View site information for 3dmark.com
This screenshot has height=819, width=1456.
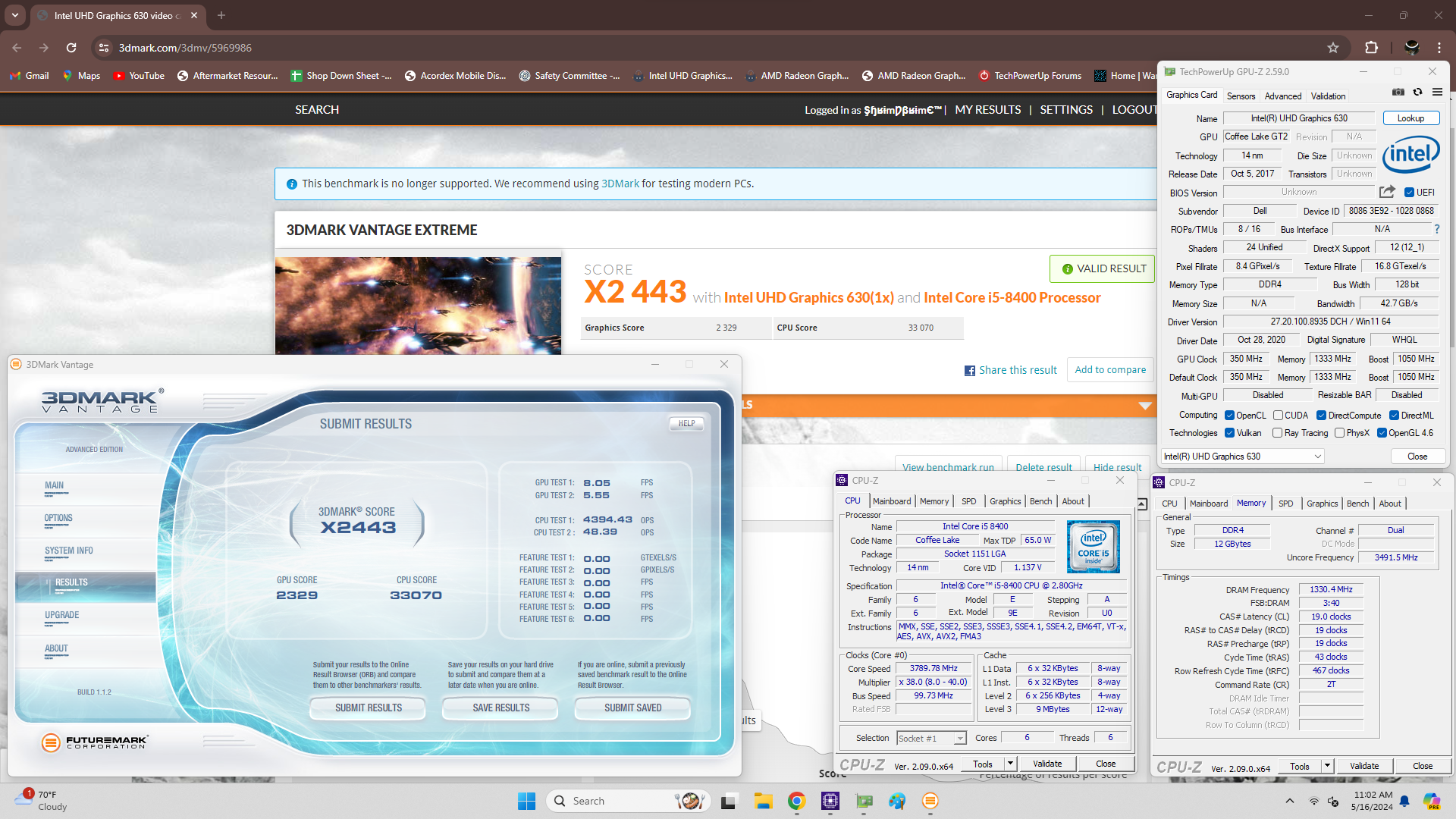coord(104,48)
